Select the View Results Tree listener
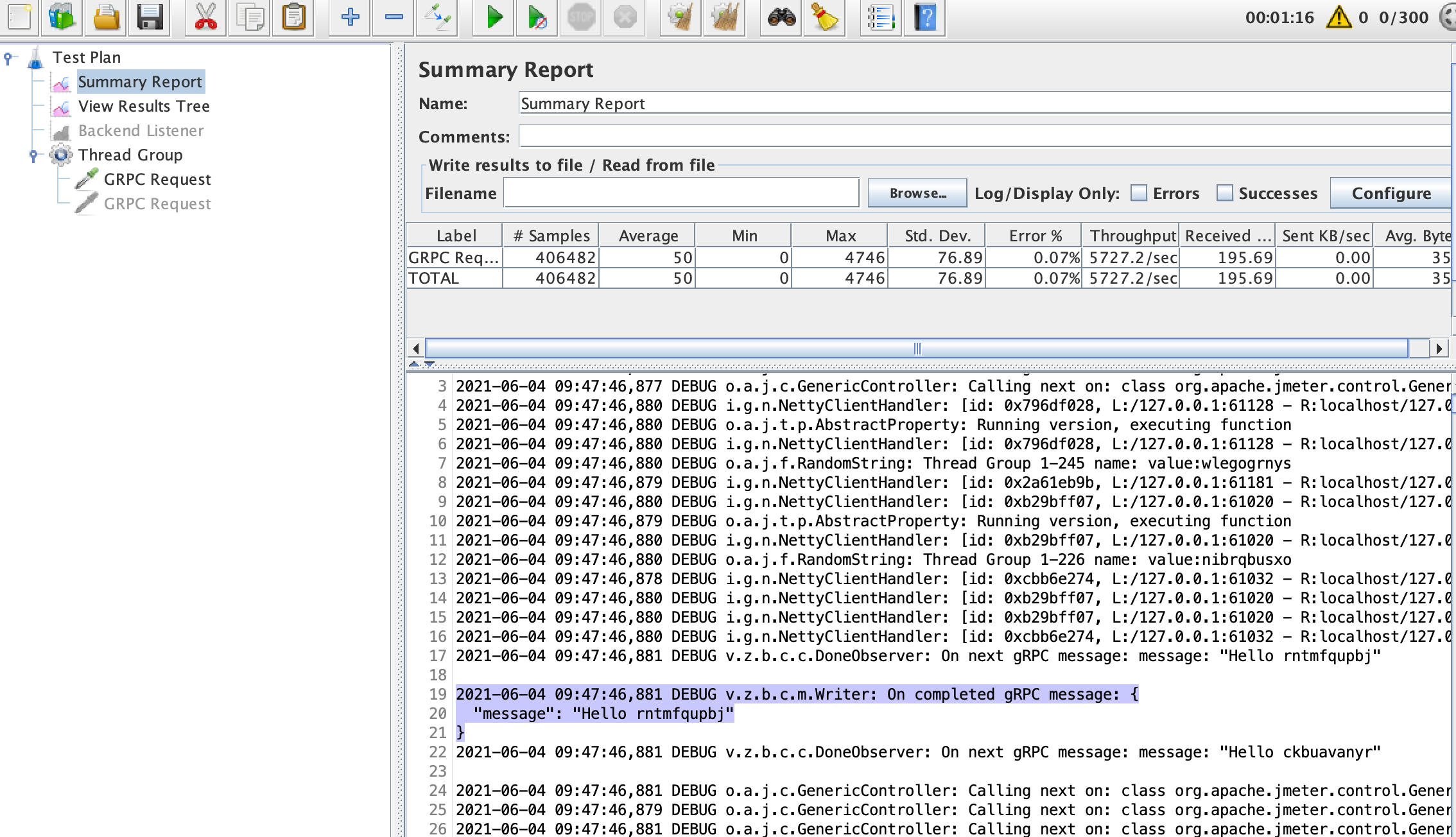The image size is (1456, 837). (x=144, y=106)
